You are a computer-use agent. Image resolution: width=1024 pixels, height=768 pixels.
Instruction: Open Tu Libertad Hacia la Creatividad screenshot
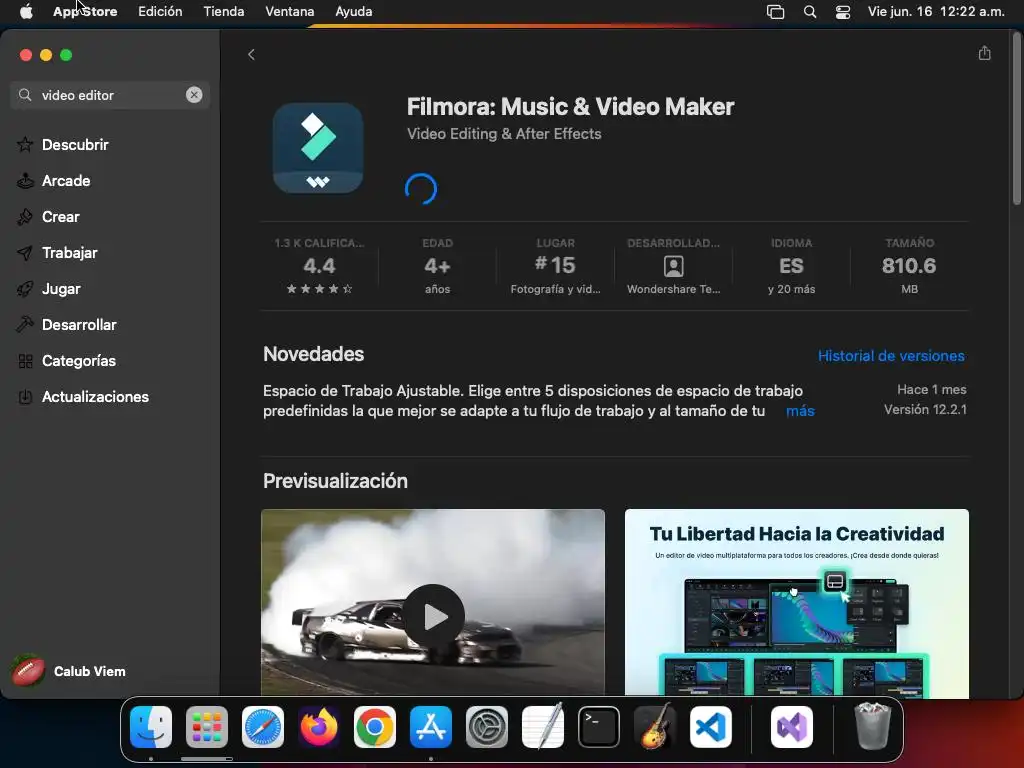797,603
